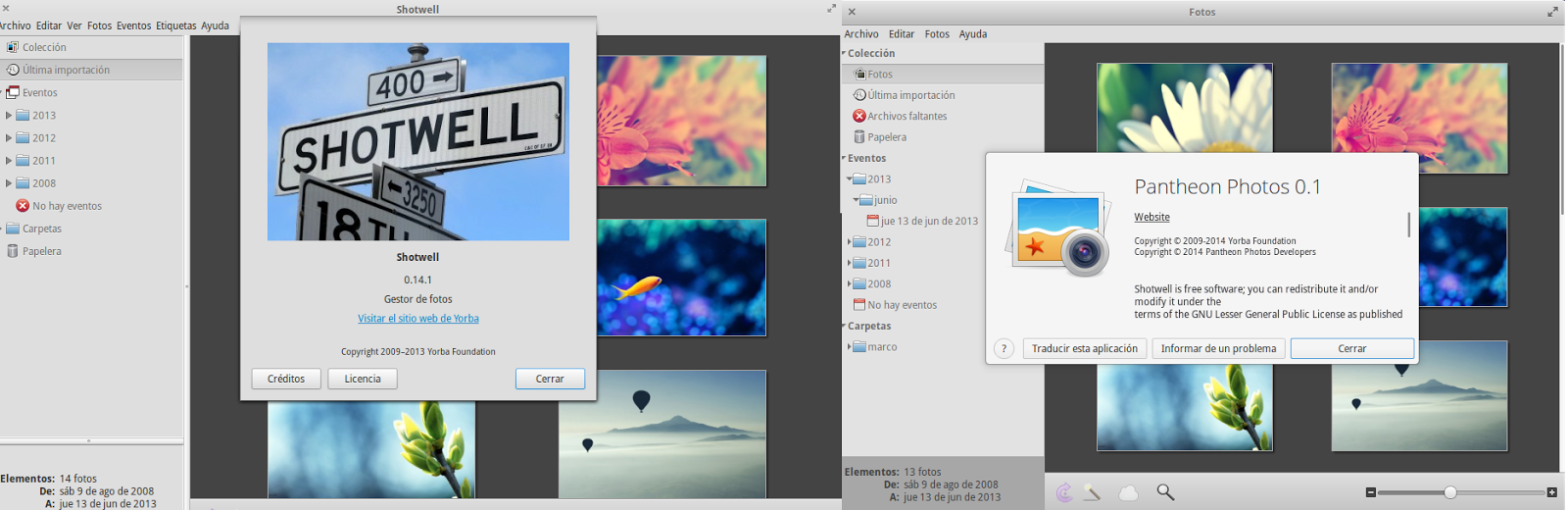The height and width of the screenshot is (510, 1568).
Task: Open the Website link in Pantheon Photos dialog
Action: point(1151,217)
